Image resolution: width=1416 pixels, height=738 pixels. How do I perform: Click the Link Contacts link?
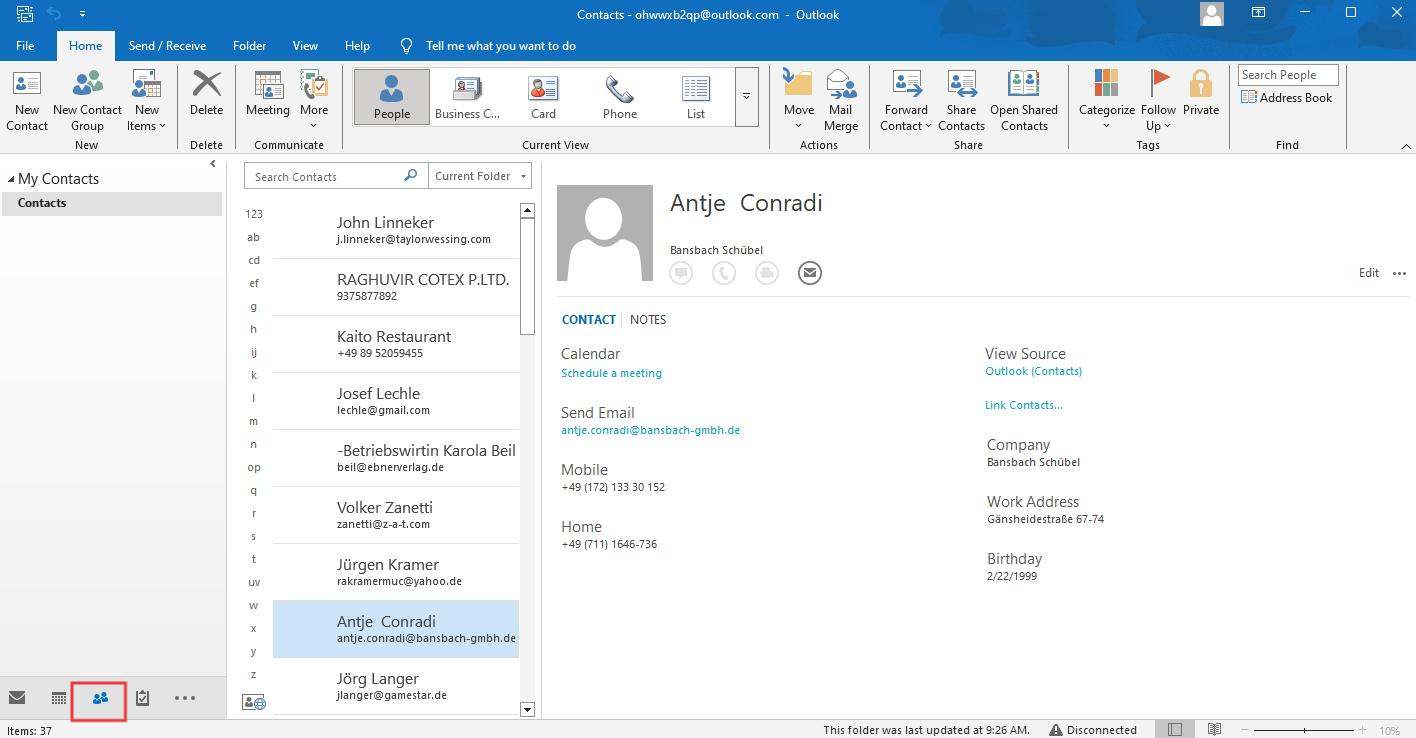[1023, 405]
